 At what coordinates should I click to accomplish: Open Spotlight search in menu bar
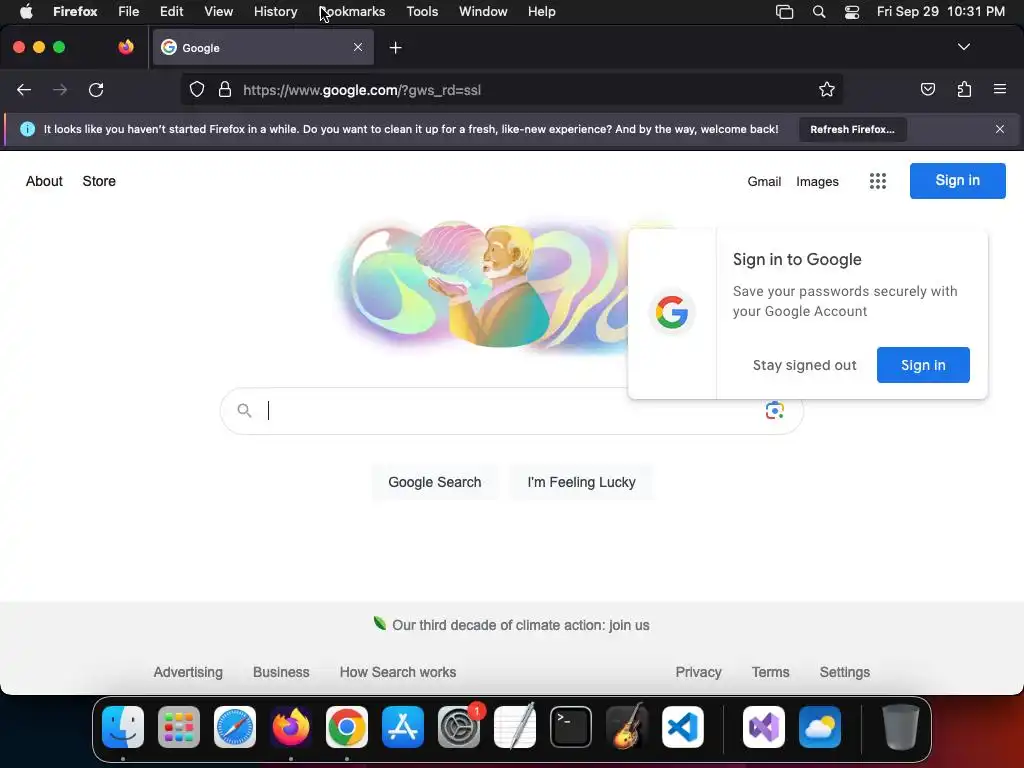pyautogui.click(x=819, y=12)
